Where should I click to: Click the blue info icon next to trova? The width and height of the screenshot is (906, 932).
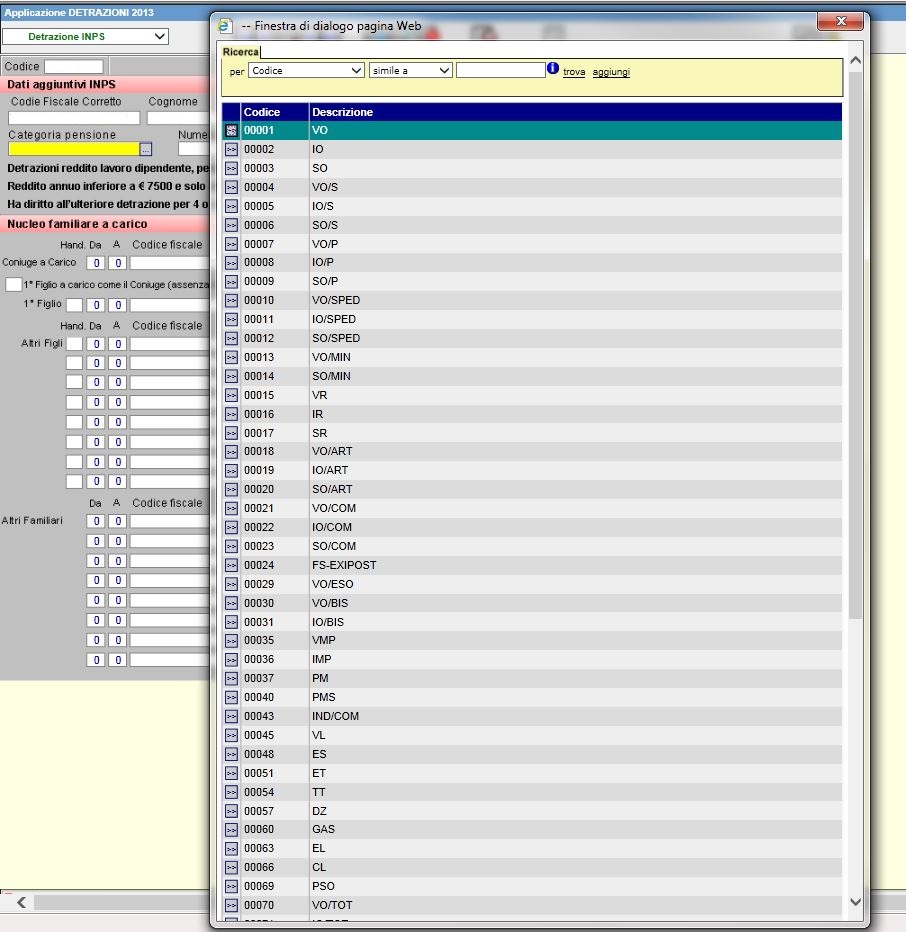pos(552,70)
